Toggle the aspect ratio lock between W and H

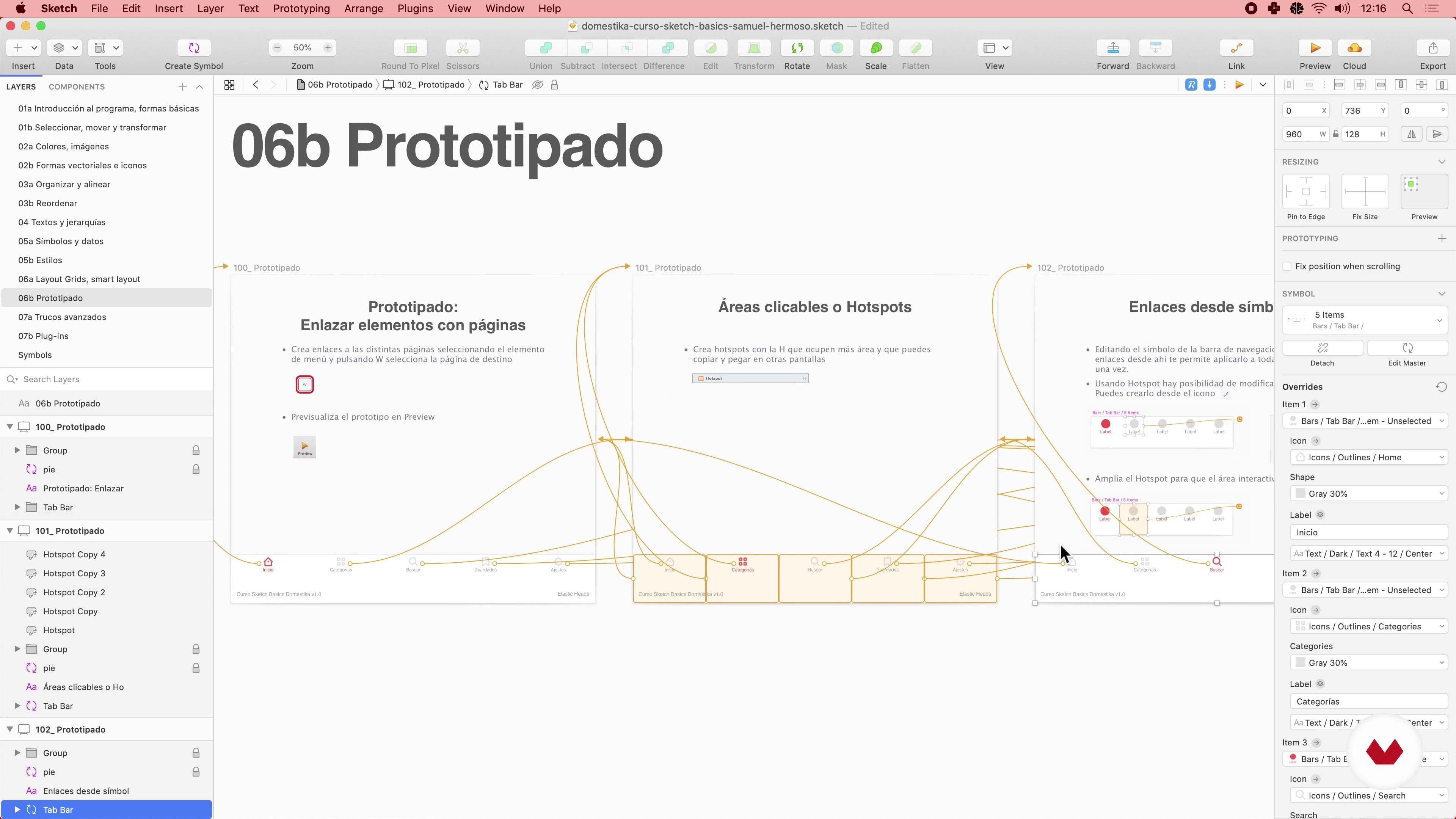[1335, 134]
